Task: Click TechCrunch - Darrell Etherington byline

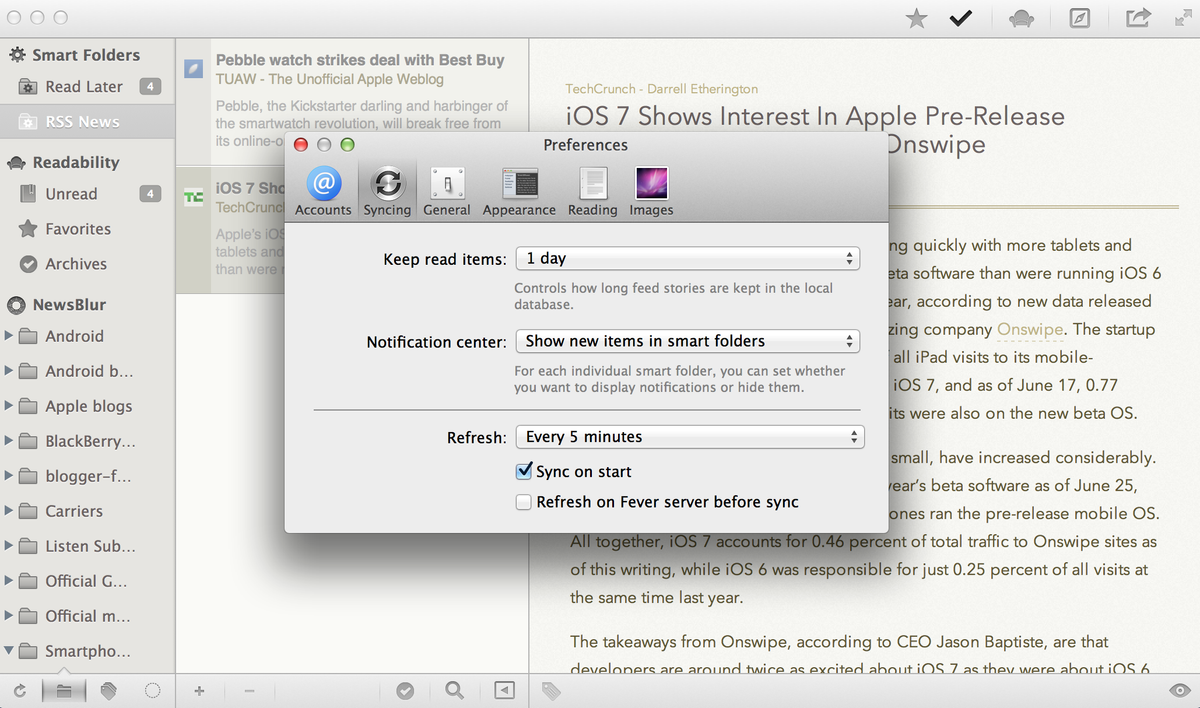Action: pos(661,89)
